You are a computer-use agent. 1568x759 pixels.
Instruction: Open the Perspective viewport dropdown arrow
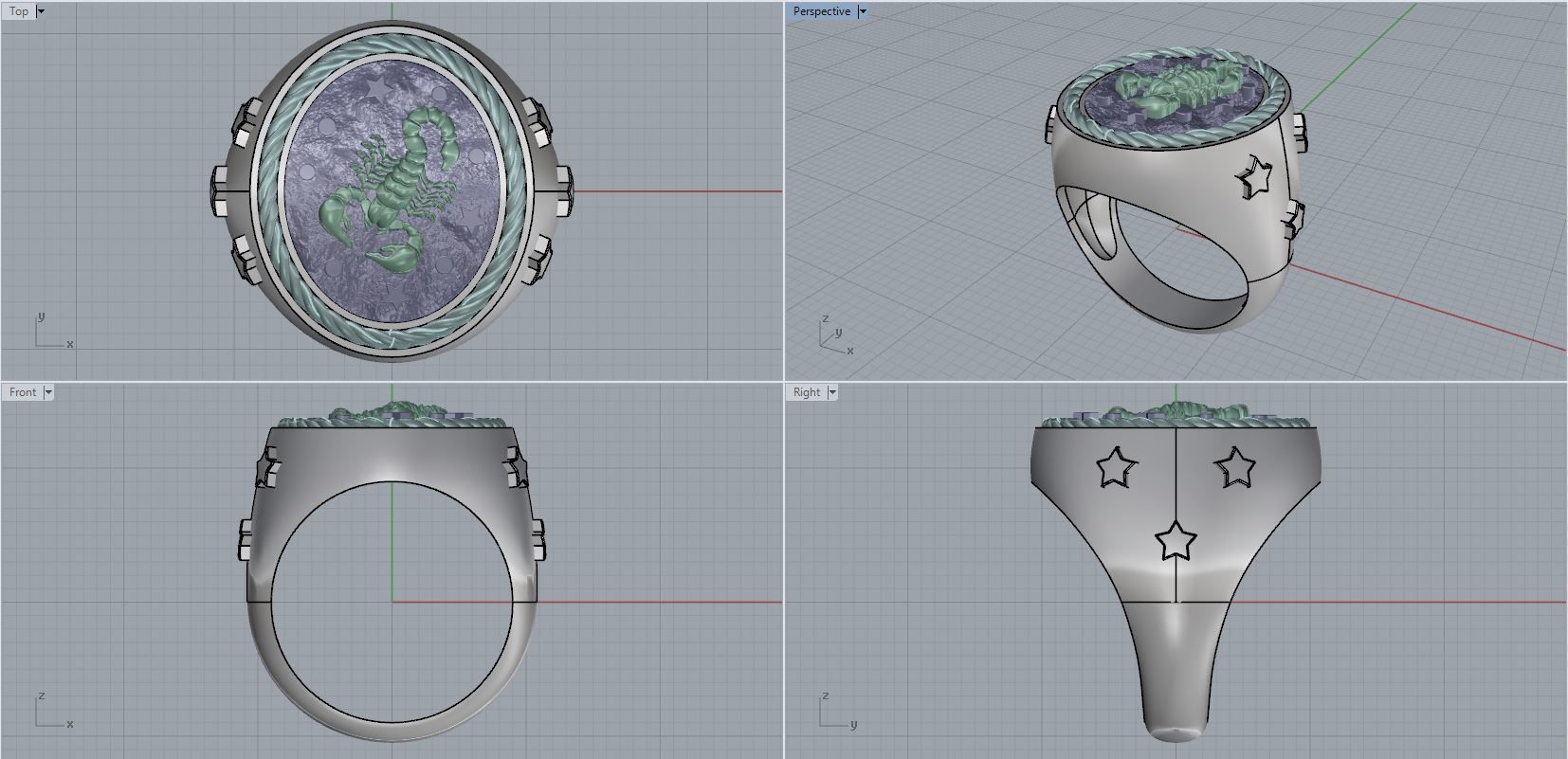pyautogui.click(x=863, y=11)
